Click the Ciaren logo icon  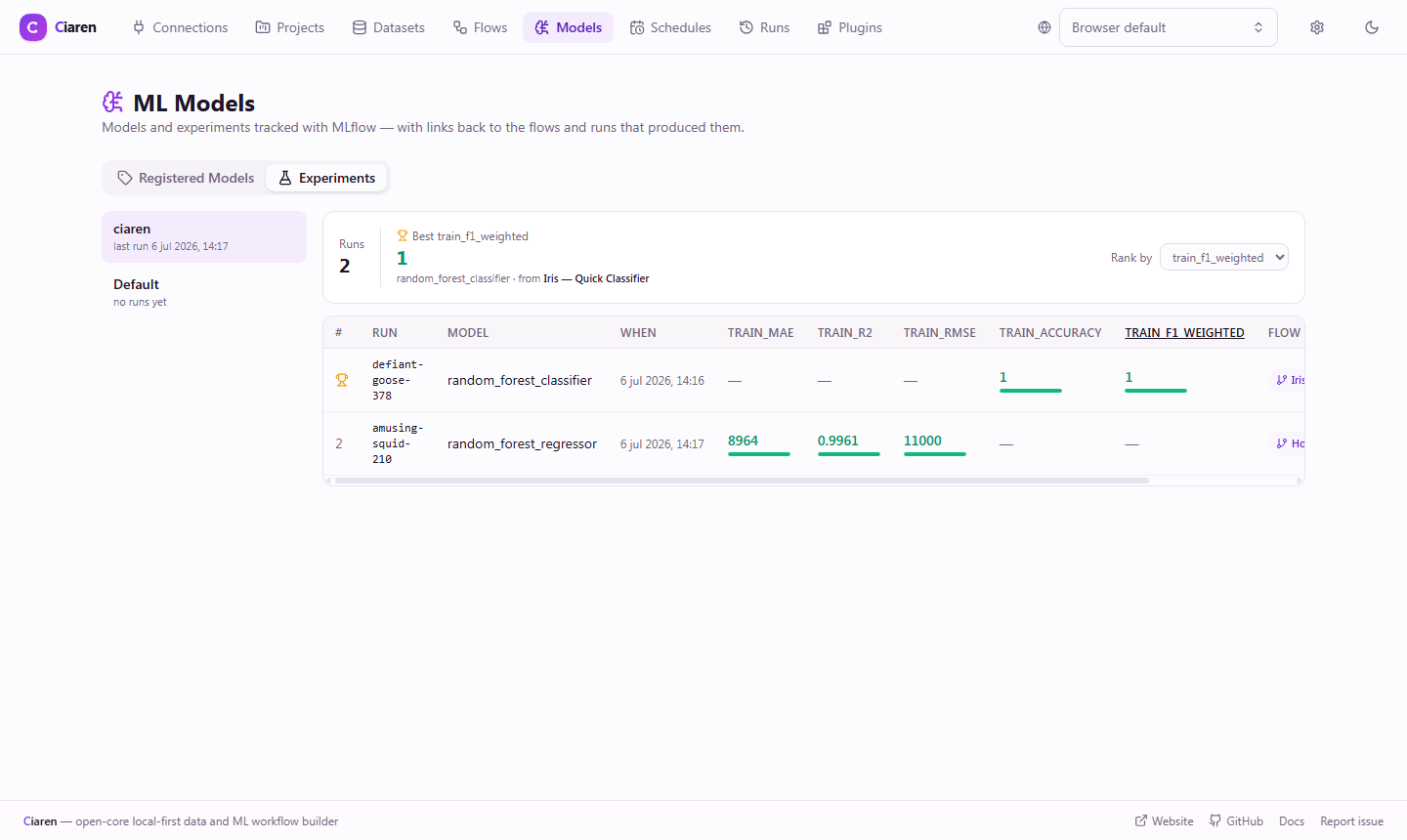pos(33,27)
